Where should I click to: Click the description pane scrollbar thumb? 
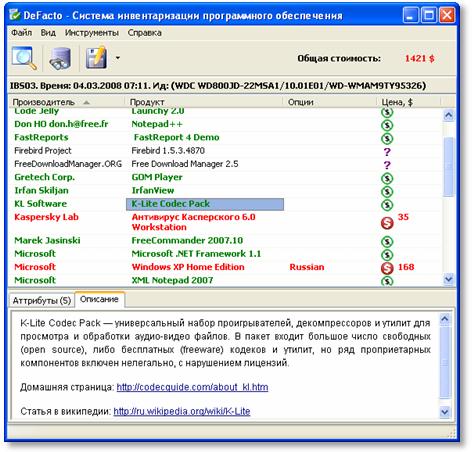click(x=445, y=363)
